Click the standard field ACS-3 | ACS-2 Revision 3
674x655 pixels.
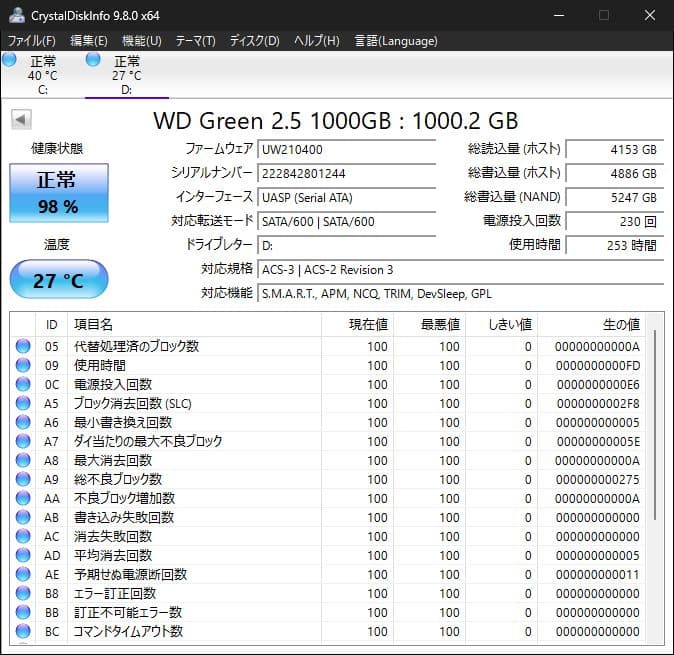click(x=461, y=270)
